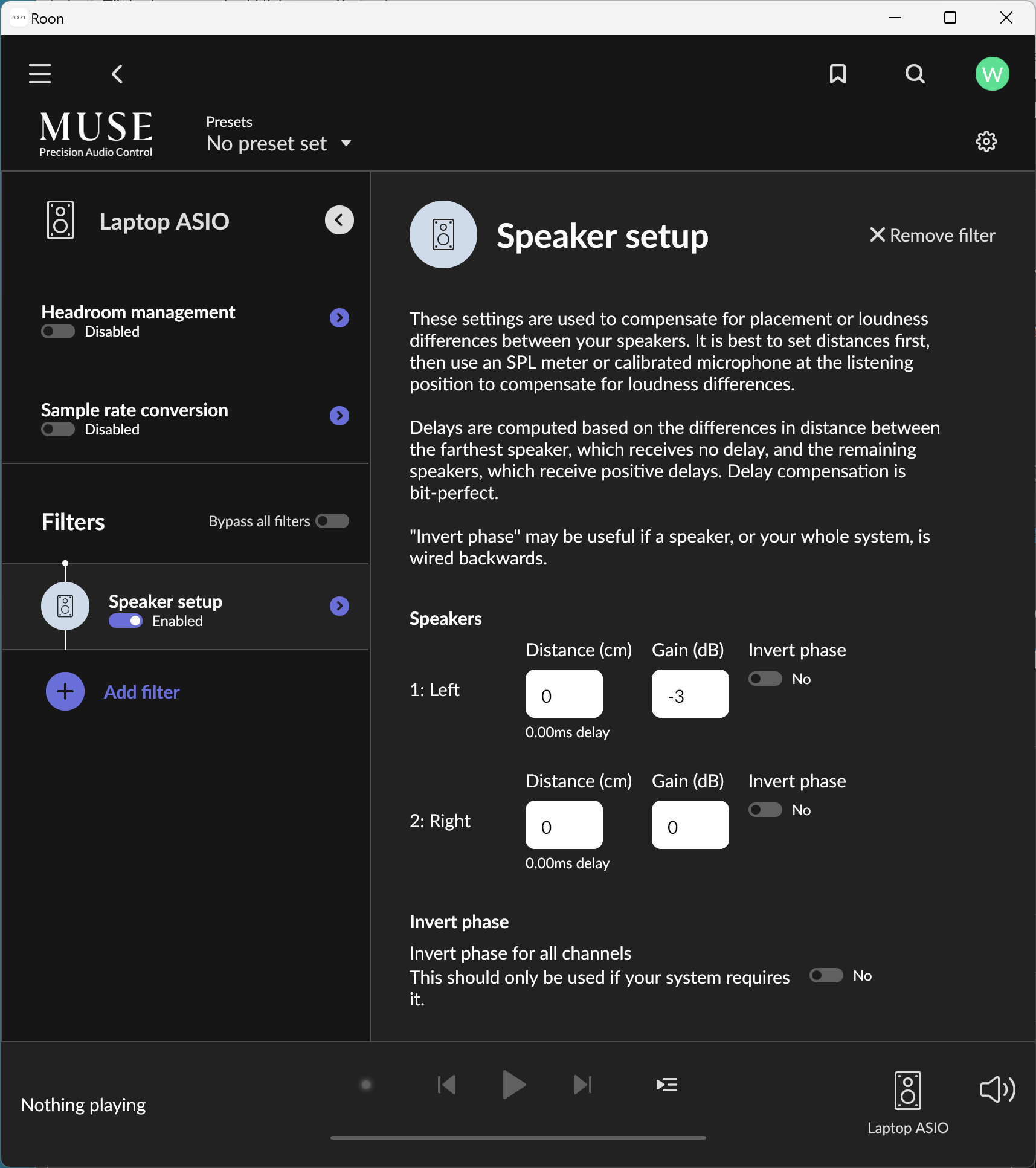Click the seek bar below playback controls

pyautogui.click(x=518, y=1137)
